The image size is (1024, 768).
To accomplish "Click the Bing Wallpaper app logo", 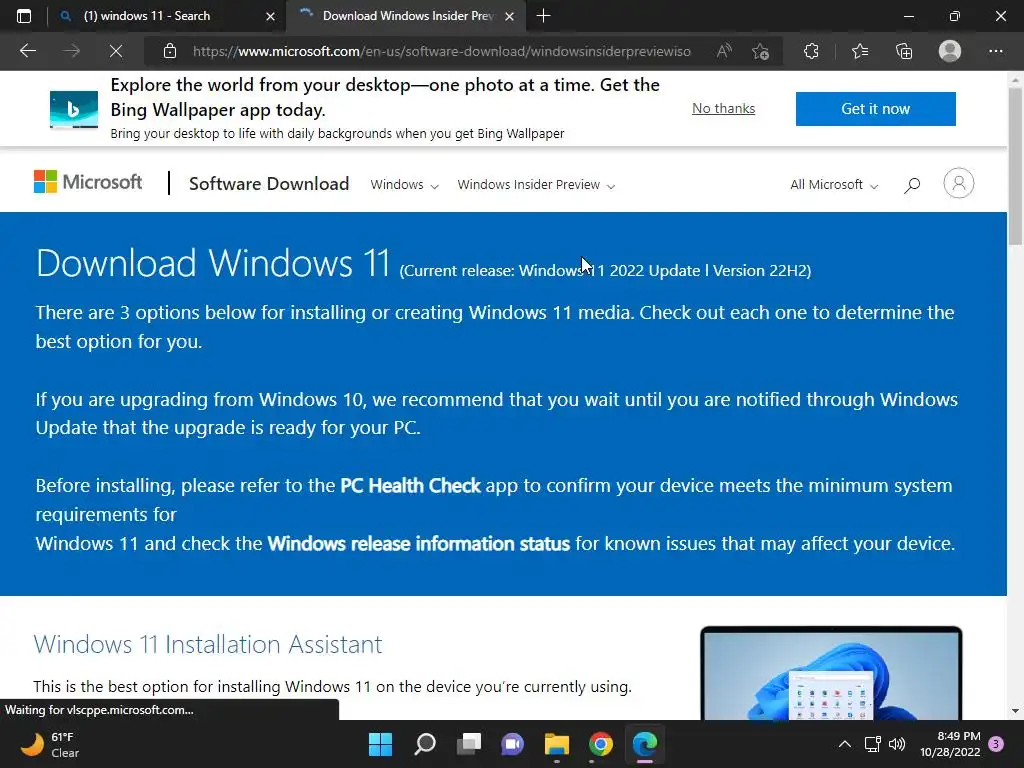I will [x=74, y=109].
